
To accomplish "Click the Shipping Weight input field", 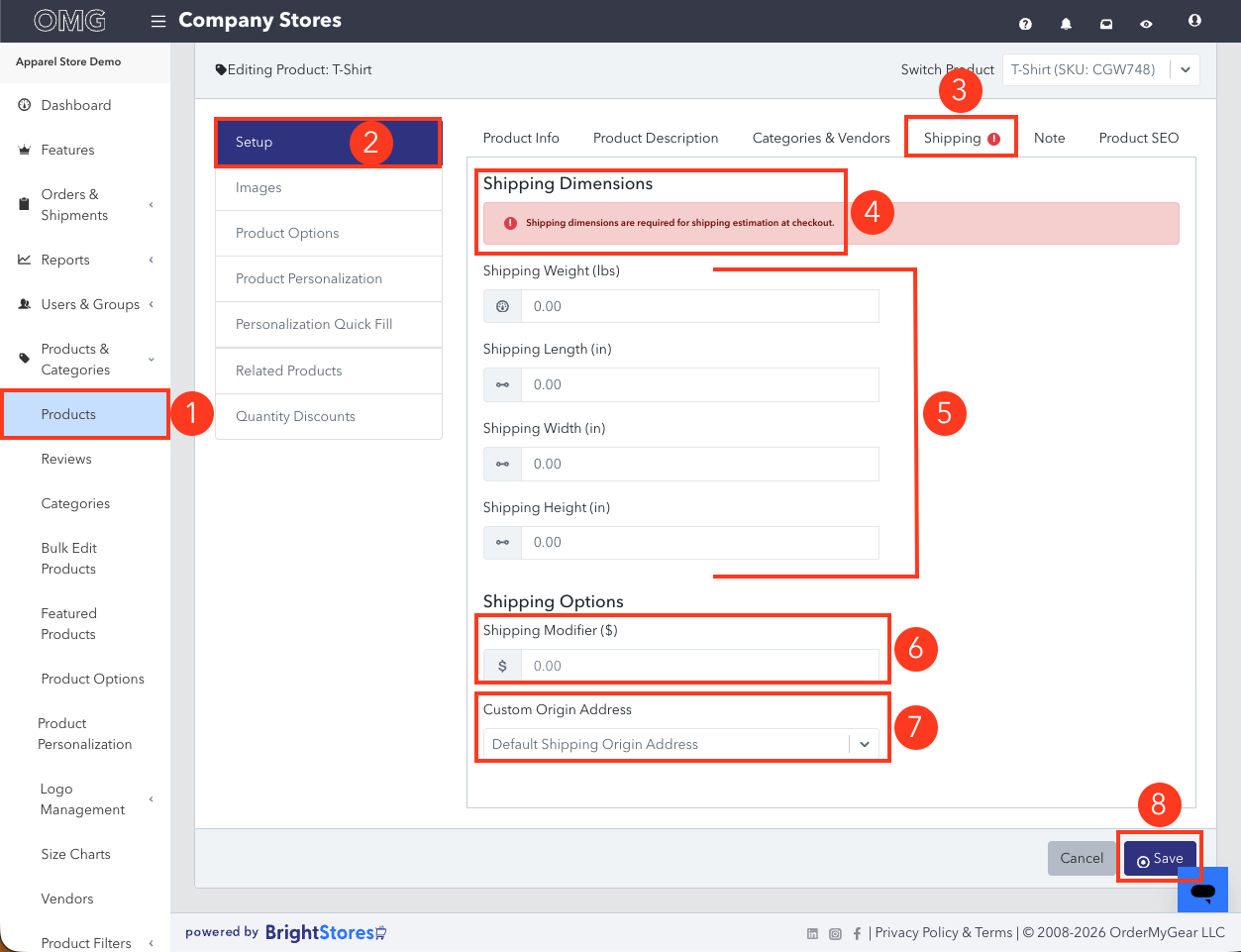I will click(700, 306).
